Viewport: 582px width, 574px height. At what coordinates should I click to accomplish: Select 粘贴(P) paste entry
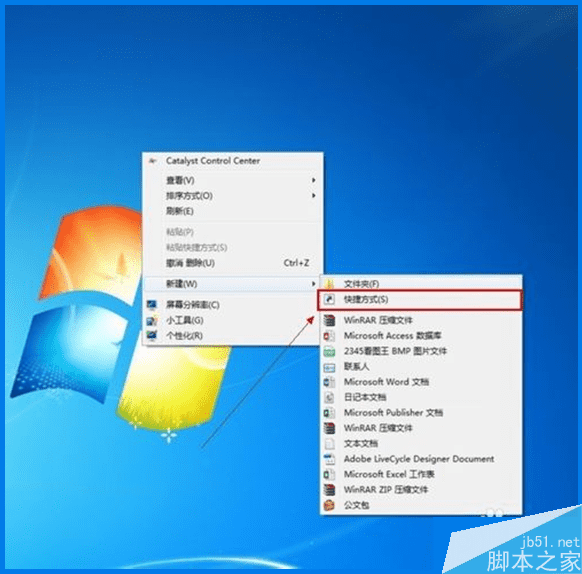click(x=232, y=232)
